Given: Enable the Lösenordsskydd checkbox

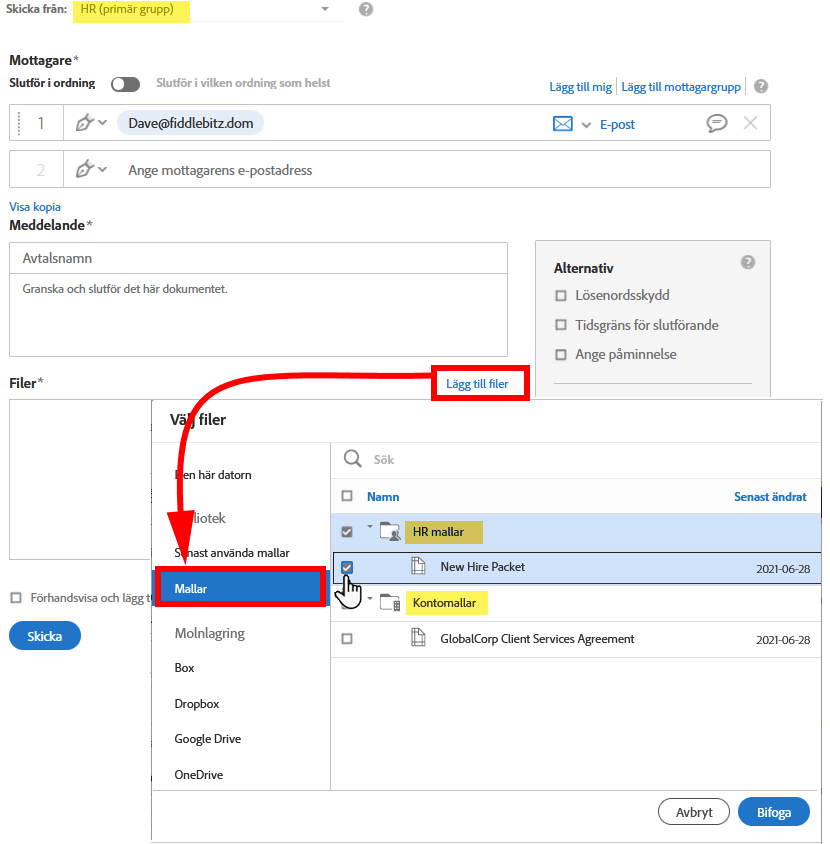Looking at the screenshot, I should (561, 296).
